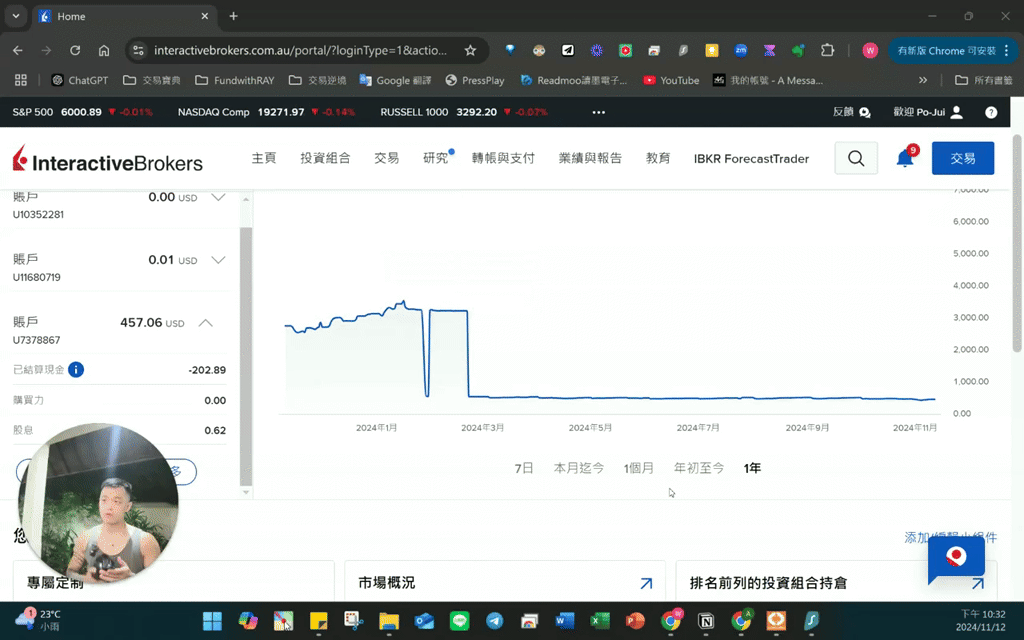Select the 1年 chart range
1024x640 pixels.
[x=752, y=468]
